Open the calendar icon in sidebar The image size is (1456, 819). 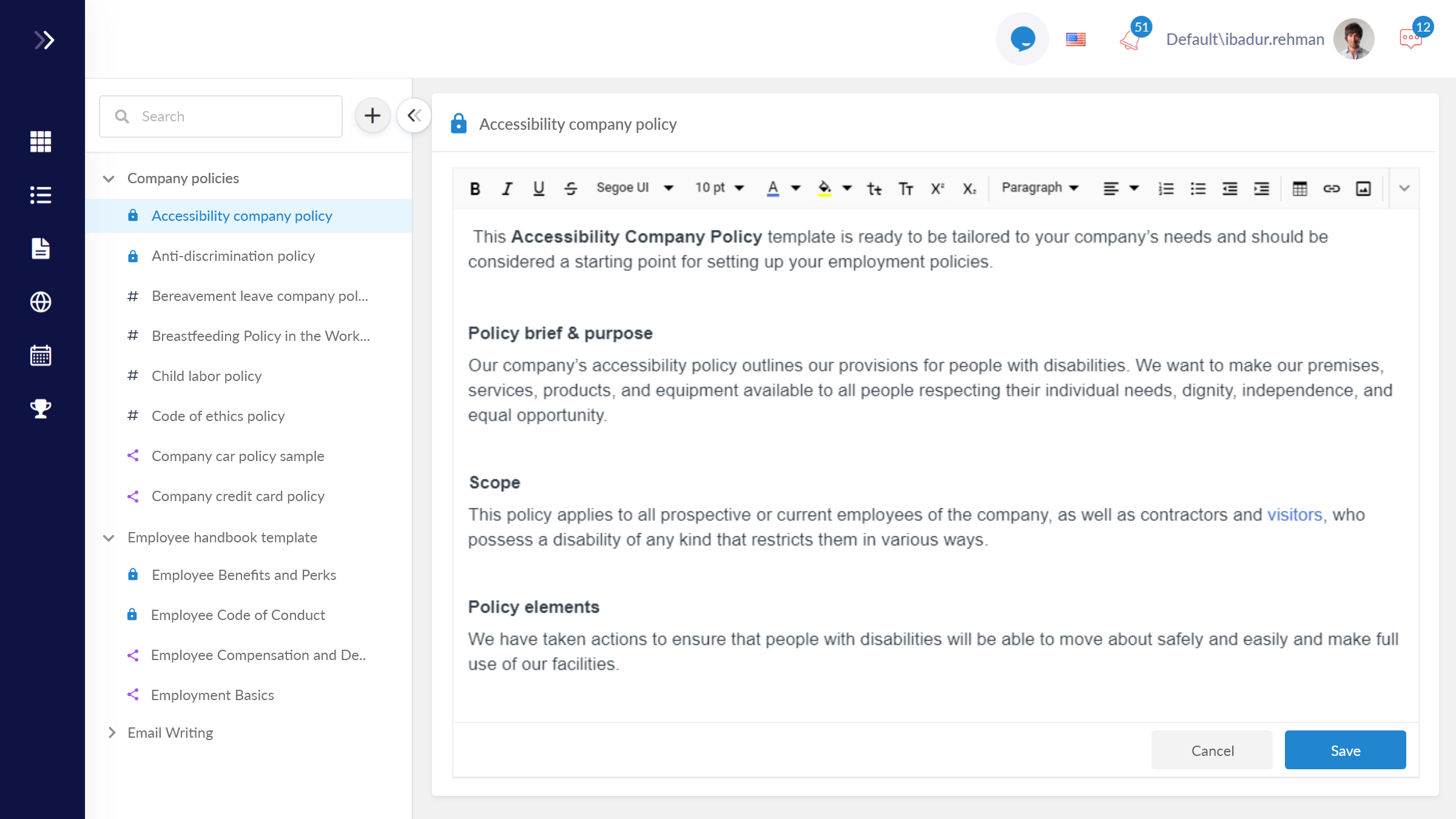pyautogui.click(x=41, y=355)
